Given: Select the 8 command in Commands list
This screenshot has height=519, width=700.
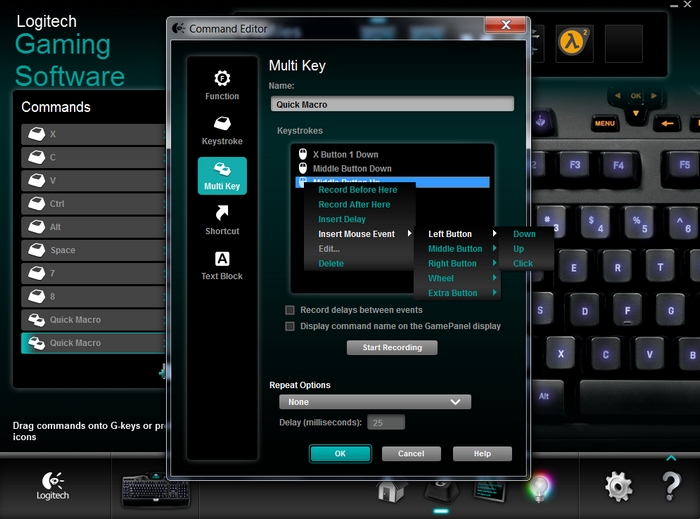Looking at the screenshot, I should [x=93, y=296].
